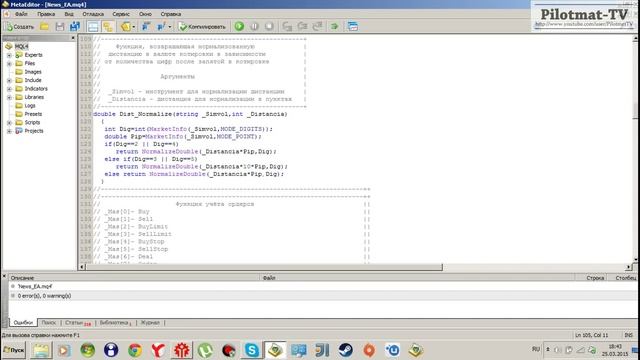Expand the Scripts folder in Navigator

click(9, 123)
